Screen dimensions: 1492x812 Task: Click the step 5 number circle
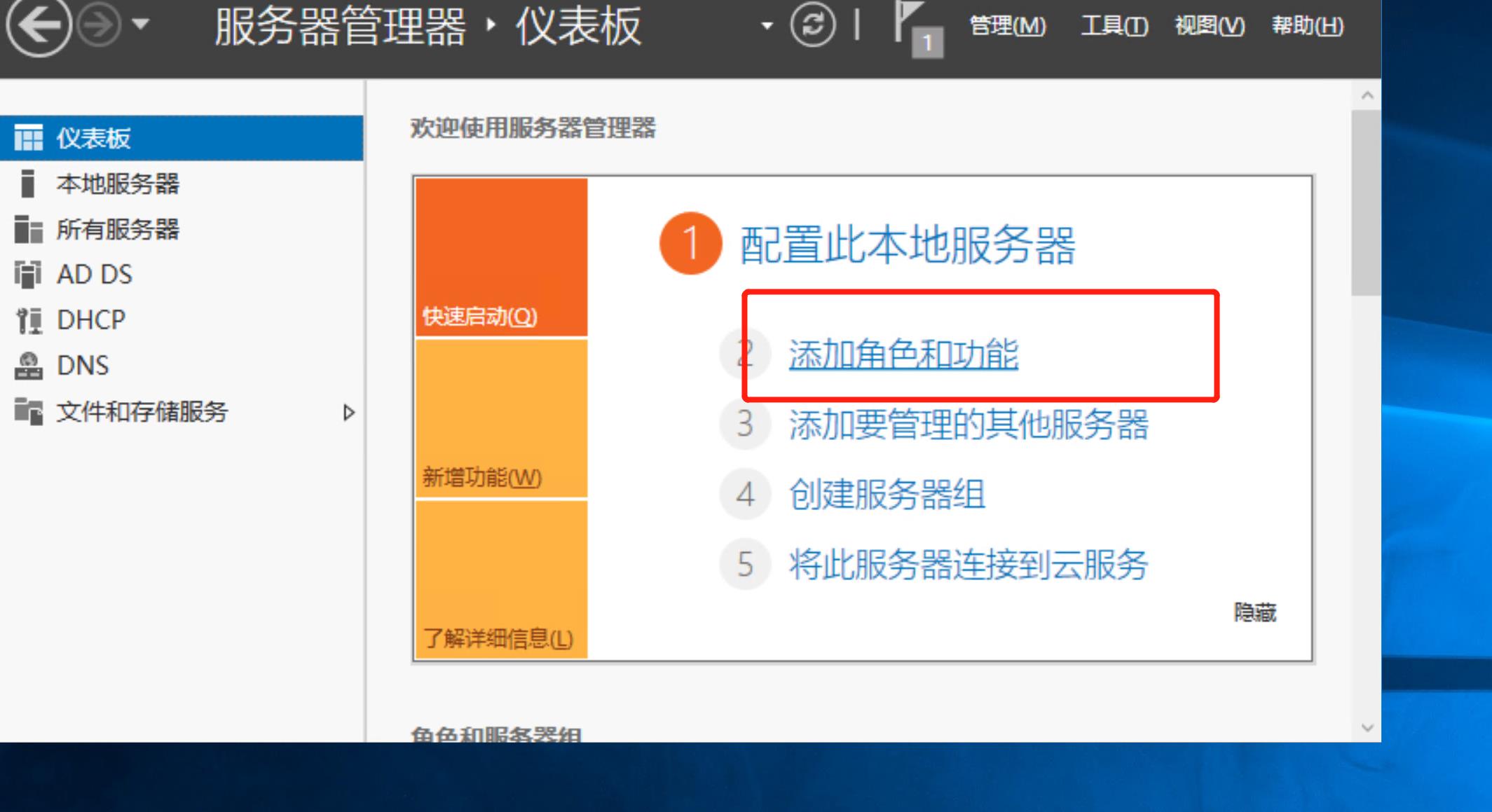tap(744, 564)
